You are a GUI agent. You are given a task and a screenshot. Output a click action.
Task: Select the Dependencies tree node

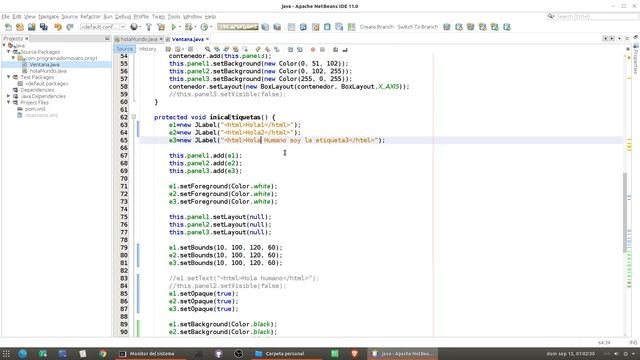tap(37, 90)
